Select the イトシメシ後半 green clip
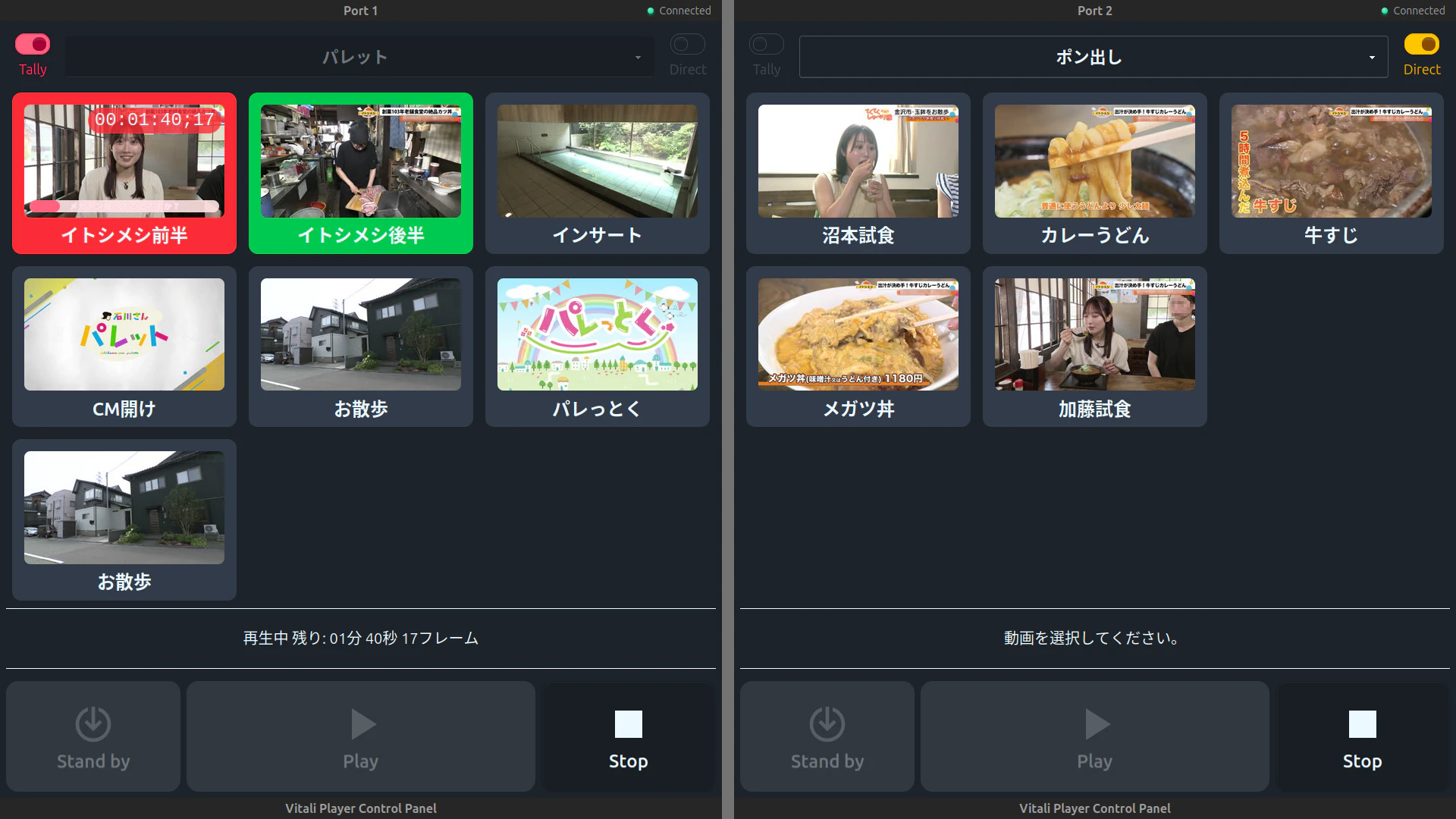Viewport: 1456px width, 819px height. coord(361,173)
